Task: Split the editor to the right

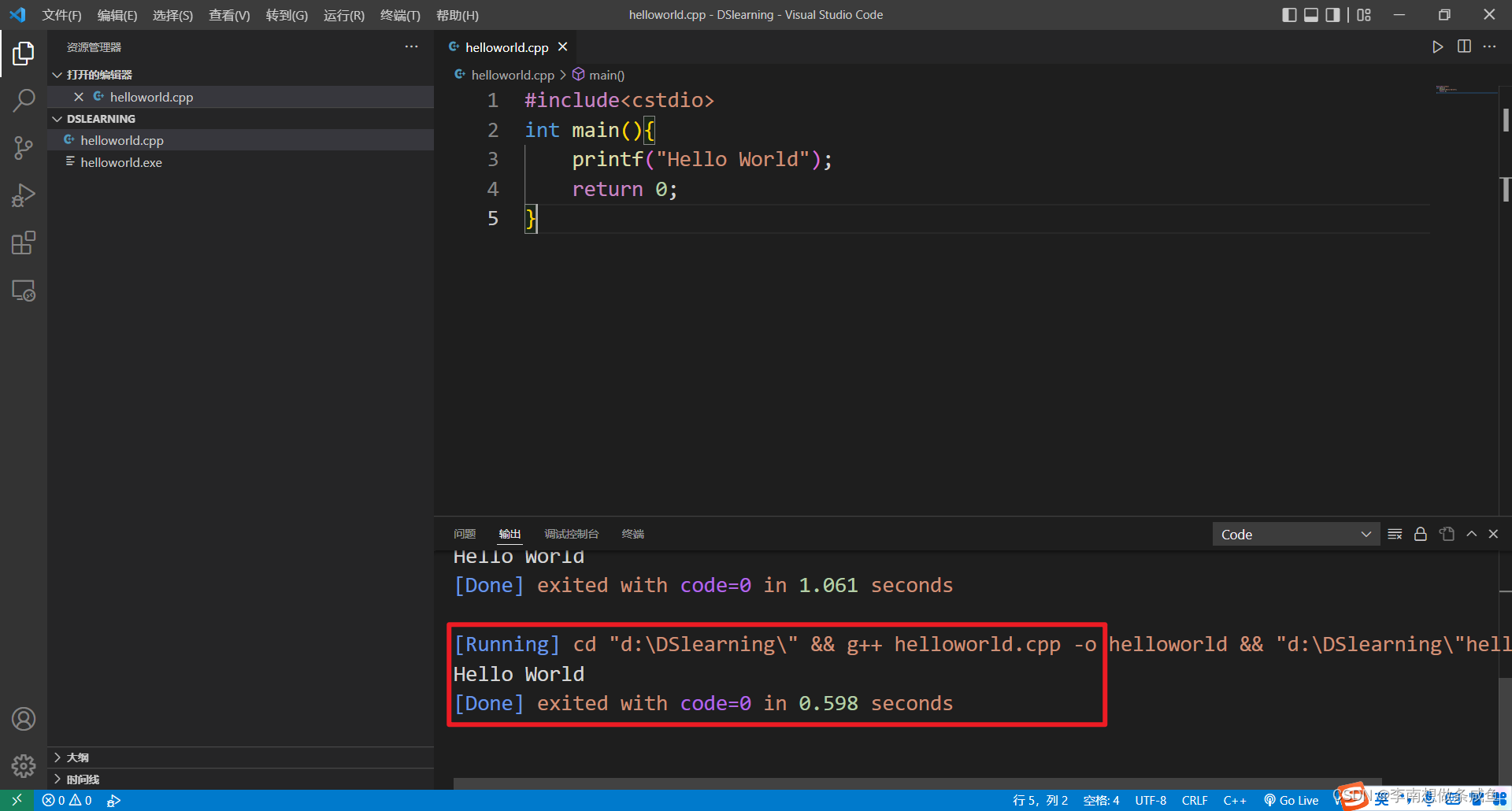Action: (1464, 47)
